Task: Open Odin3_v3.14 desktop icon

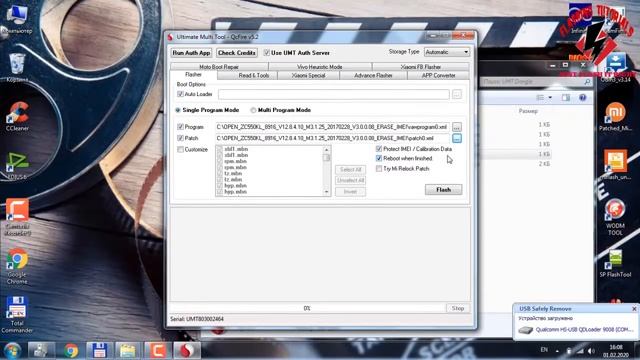Action: 616,67
